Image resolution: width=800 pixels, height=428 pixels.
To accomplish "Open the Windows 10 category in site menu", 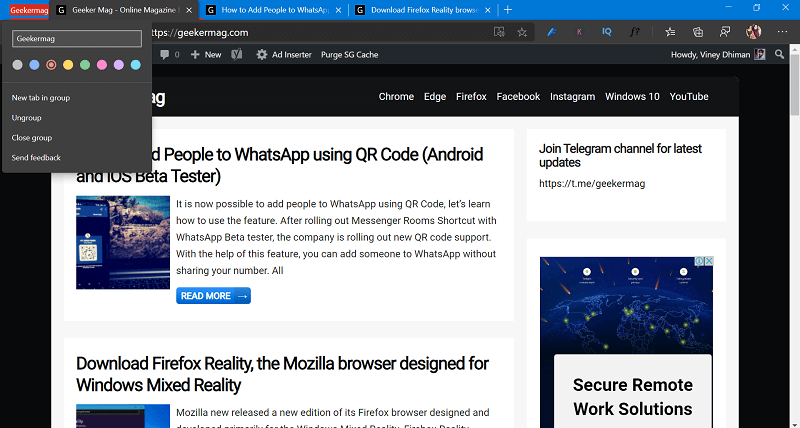I will pyautogui.click(x=632, y=96).
